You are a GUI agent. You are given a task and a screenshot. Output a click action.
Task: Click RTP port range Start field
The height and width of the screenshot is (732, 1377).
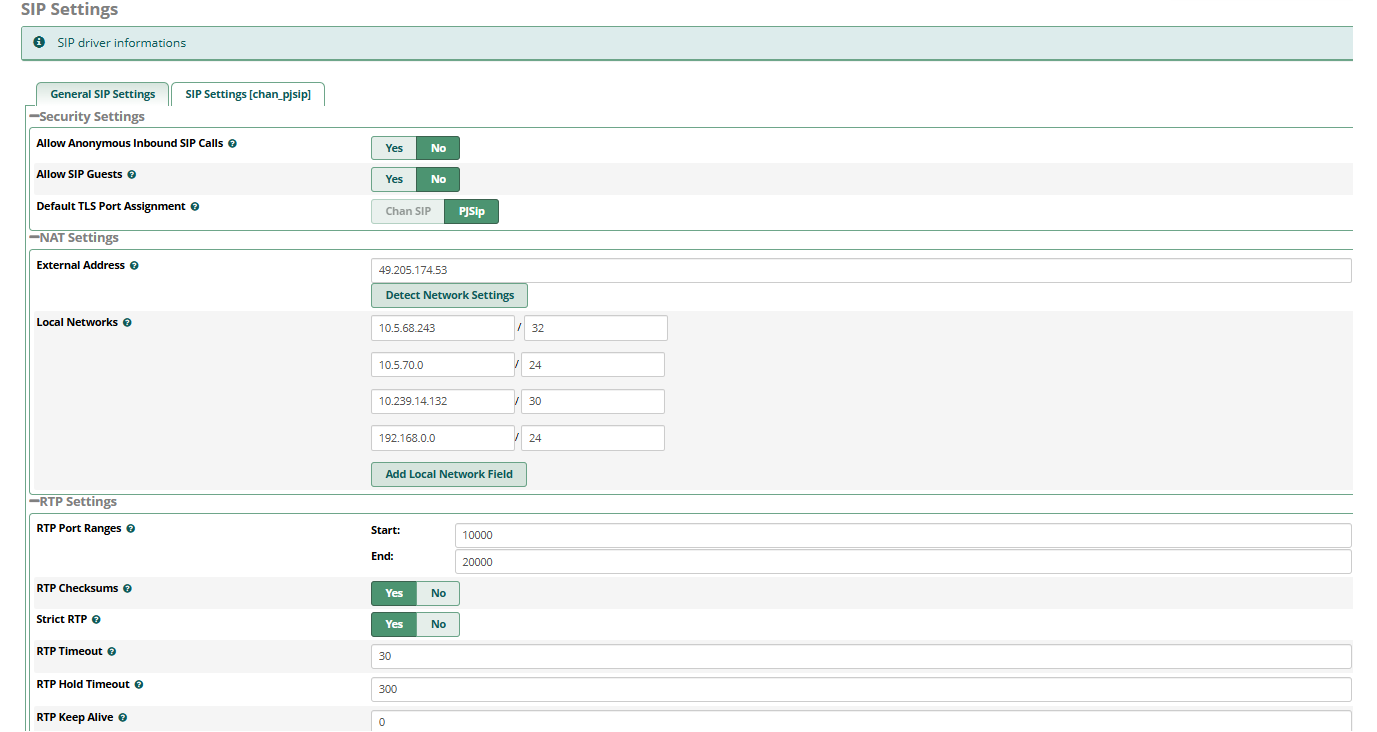(x=903, y=535)
